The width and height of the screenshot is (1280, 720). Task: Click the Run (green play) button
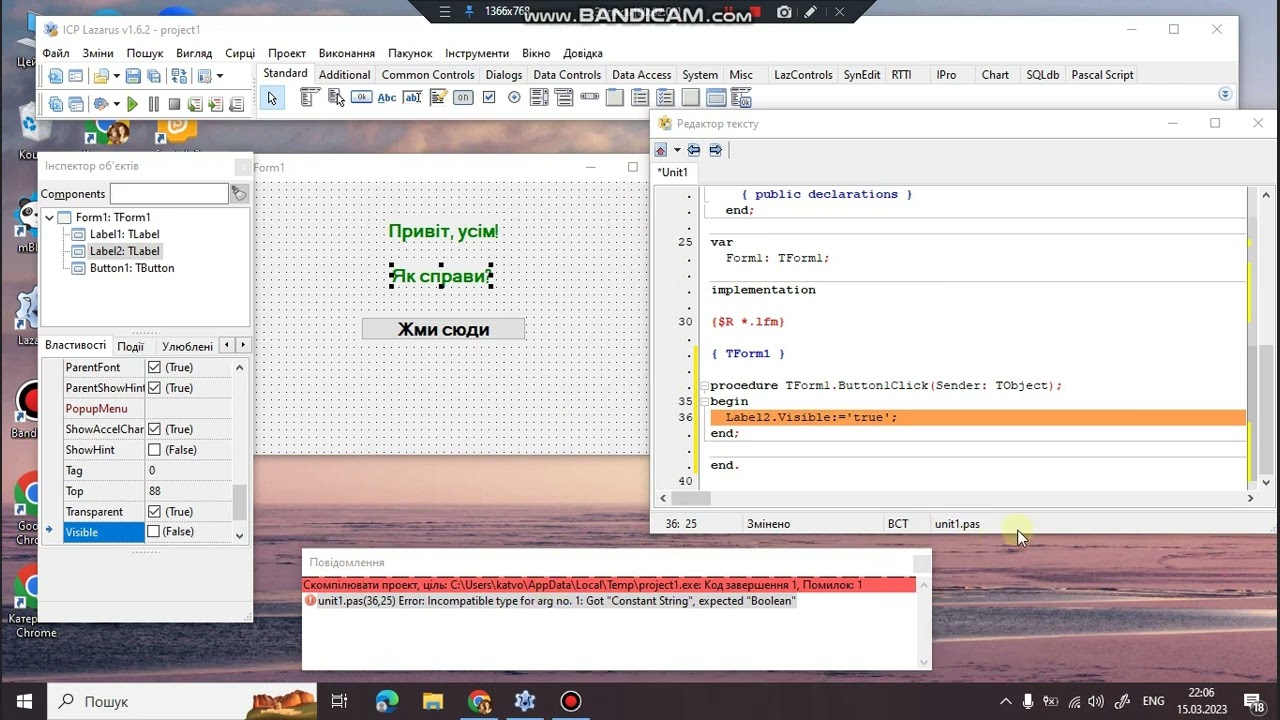pos(132,104)
